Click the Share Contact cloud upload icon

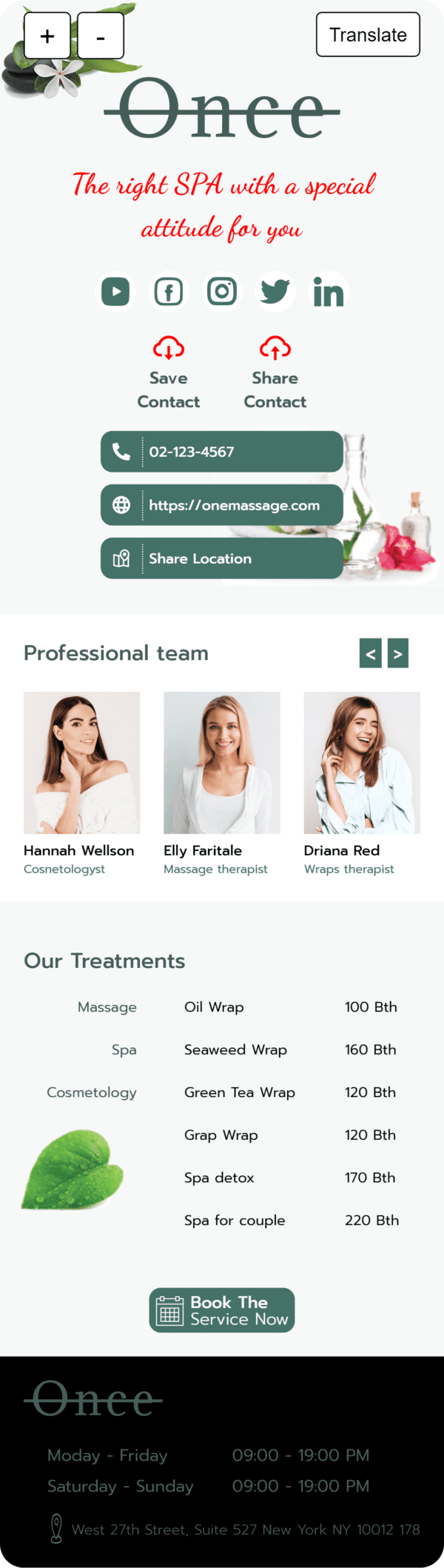275,347
